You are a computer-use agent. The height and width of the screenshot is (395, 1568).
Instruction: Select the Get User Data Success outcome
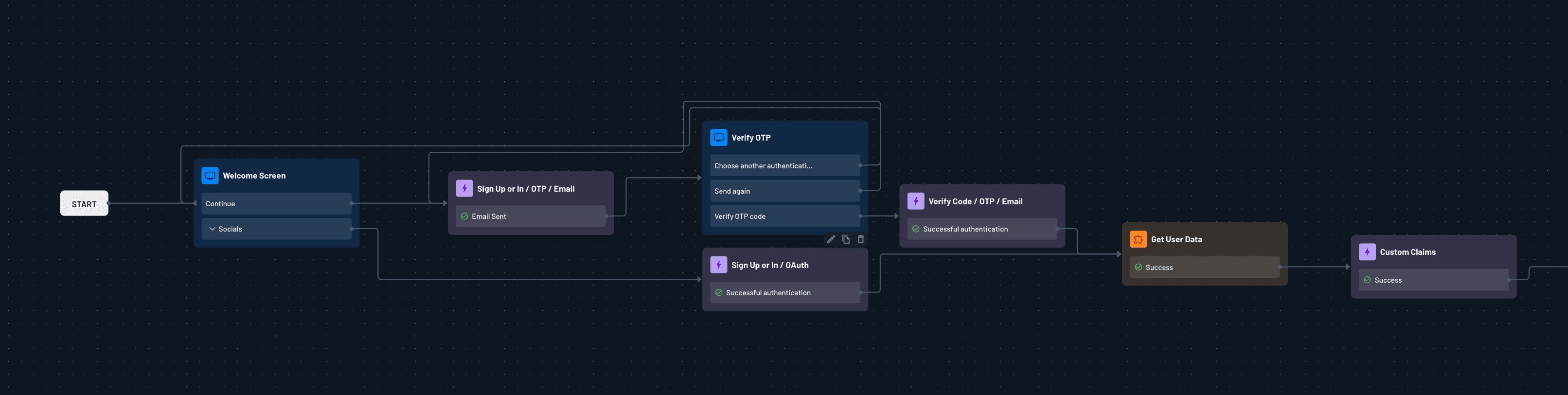[x=1204, y=267]
